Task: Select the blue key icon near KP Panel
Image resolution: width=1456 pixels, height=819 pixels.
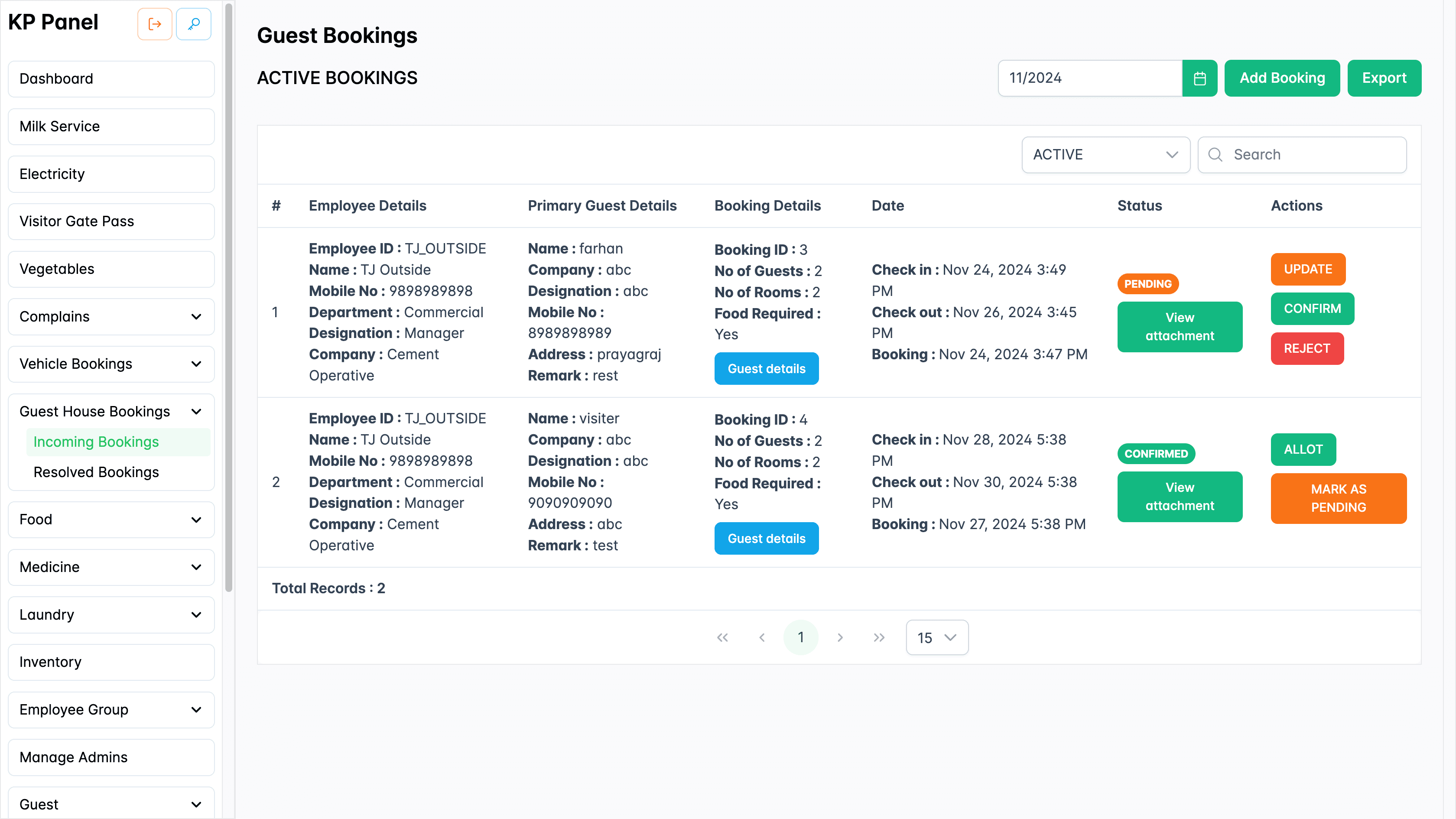Action: (x=193, y=24)
